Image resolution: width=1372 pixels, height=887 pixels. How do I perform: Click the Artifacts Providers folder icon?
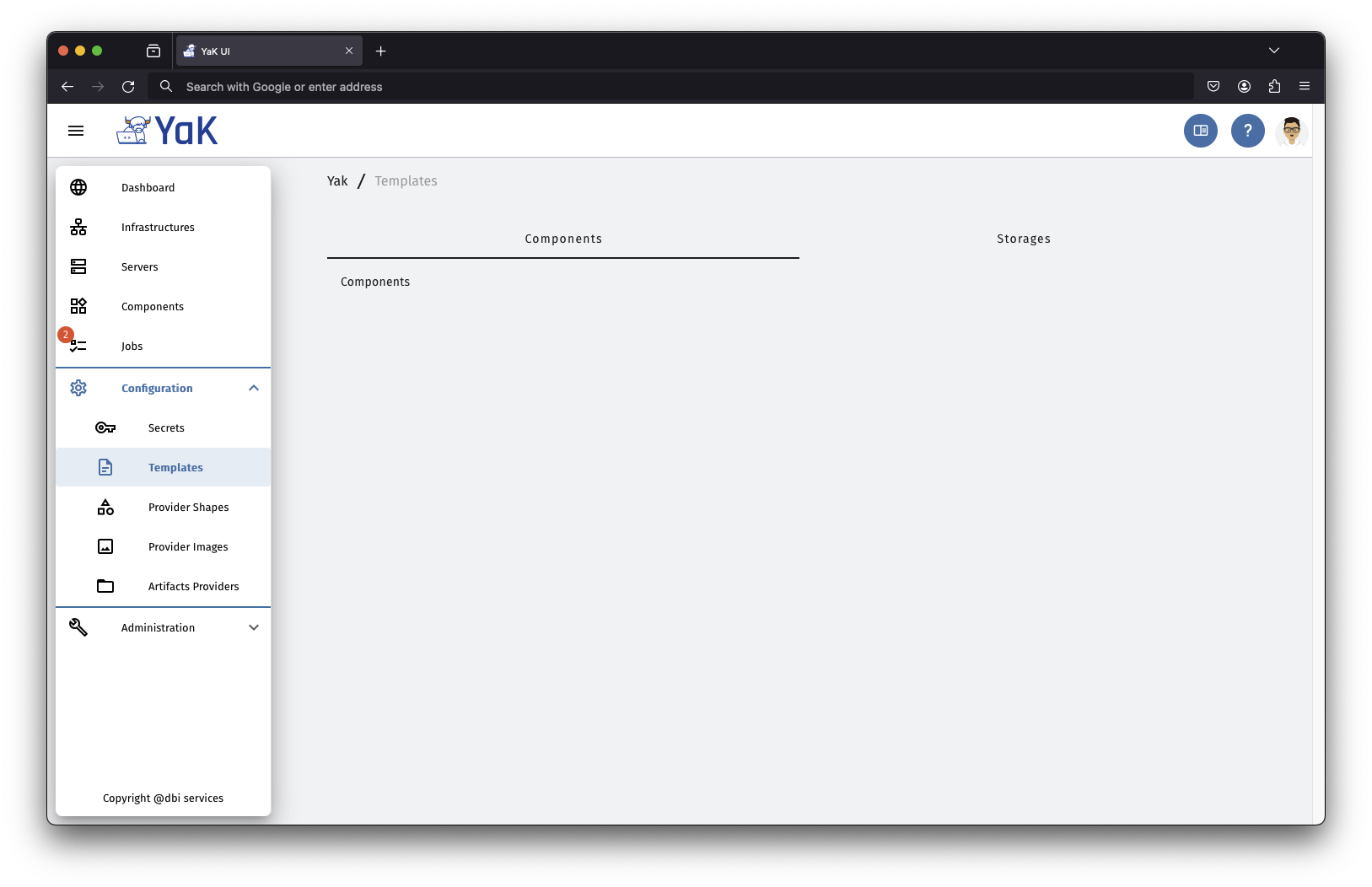[105, 586]
